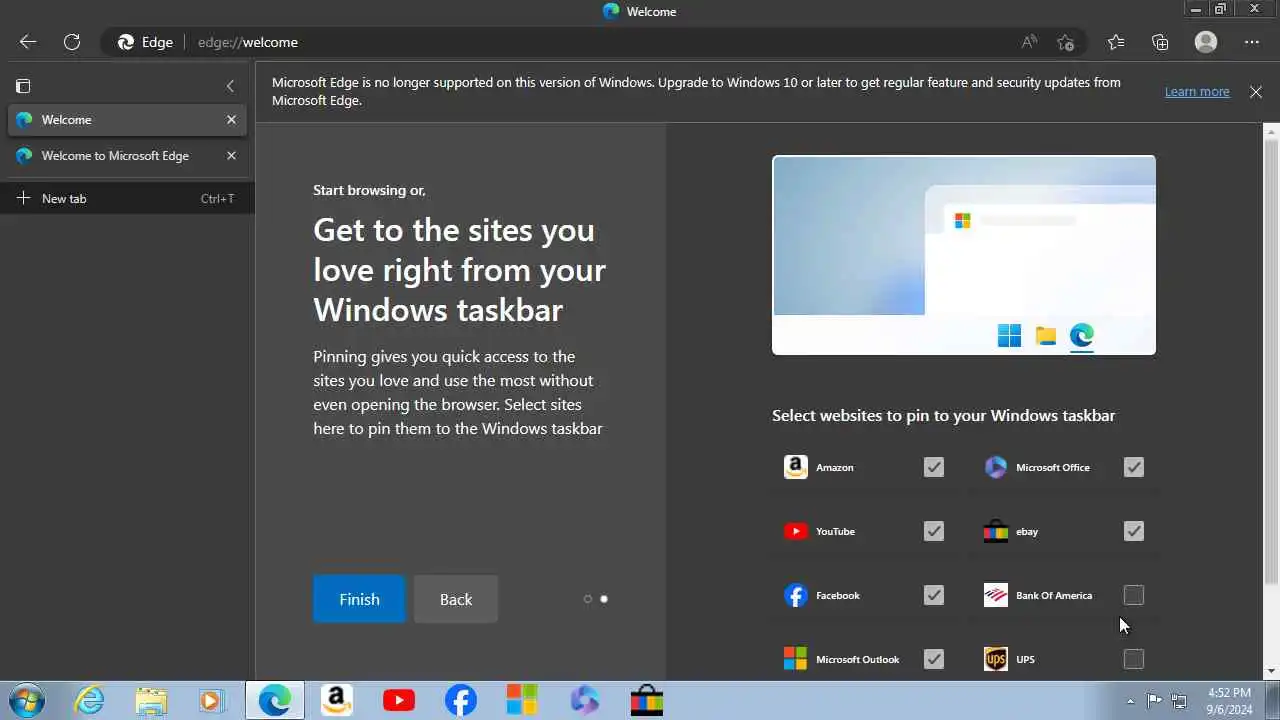Screen dimensions: 1280x720
Task: Launch Internet Explorer from taskbar
Action: pos(90,701)
